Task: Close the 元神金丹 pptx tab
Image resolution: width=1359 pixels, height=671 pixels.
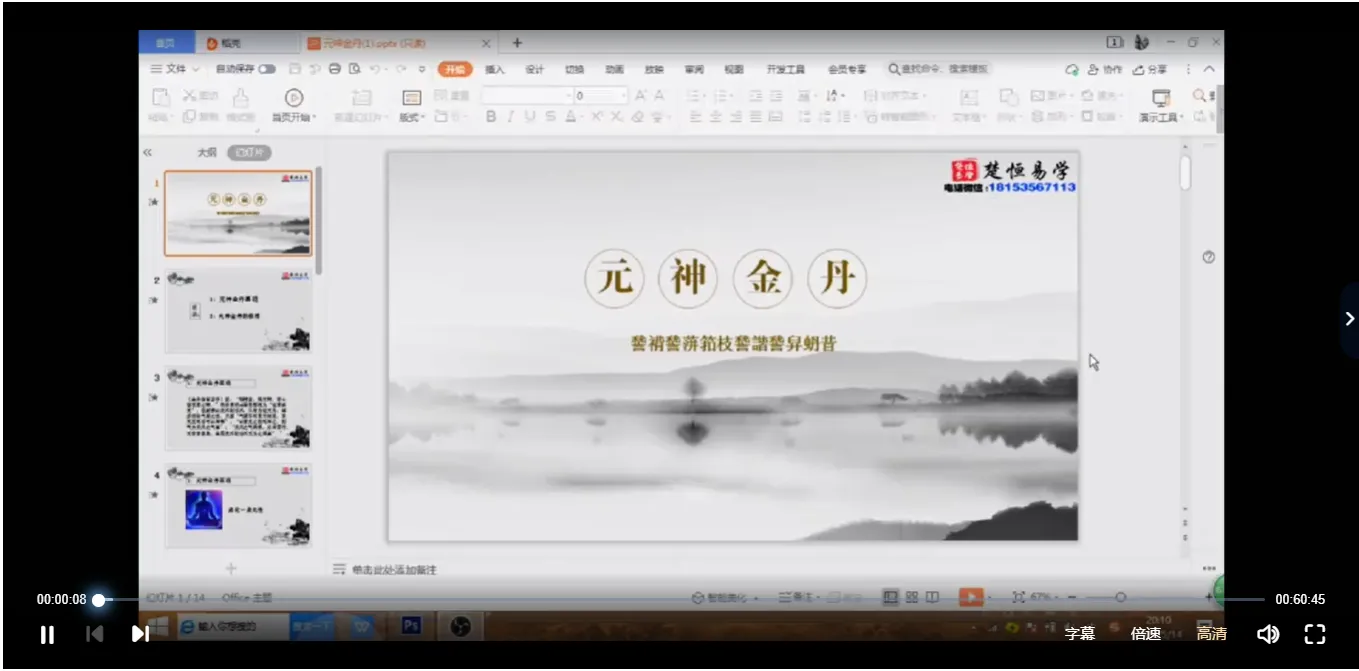Action: 486,43
